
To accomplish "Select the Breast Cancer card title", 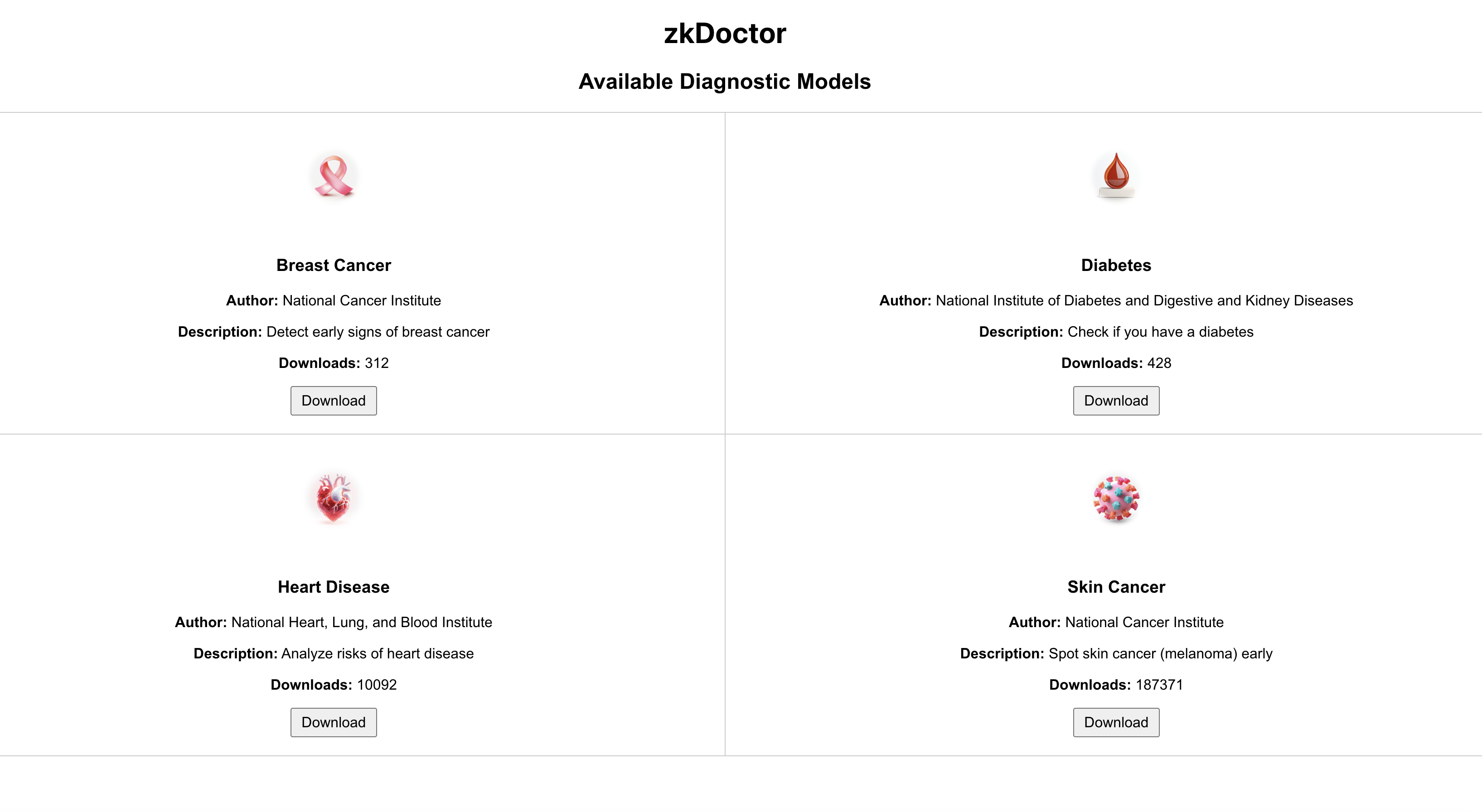I will coord(334,265).
